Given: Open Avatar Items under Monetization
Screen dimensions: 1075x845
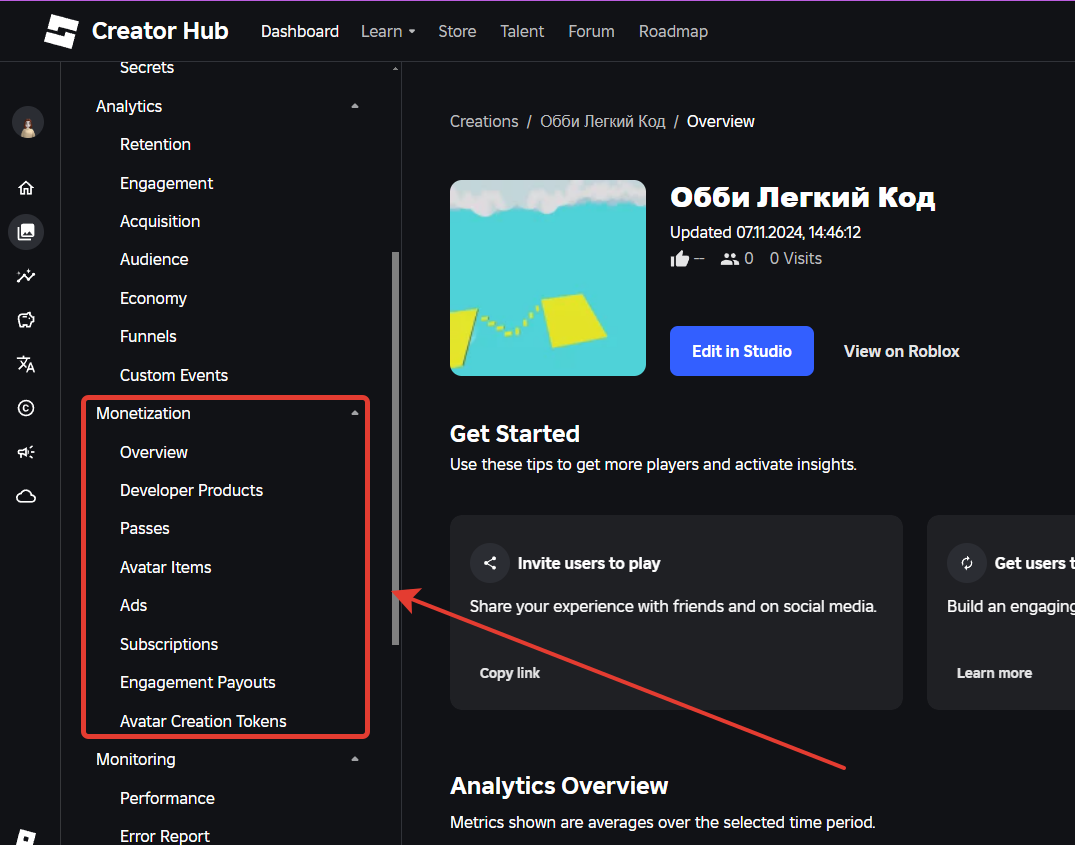Looking at the screenshot, I should tap(166, 567).
